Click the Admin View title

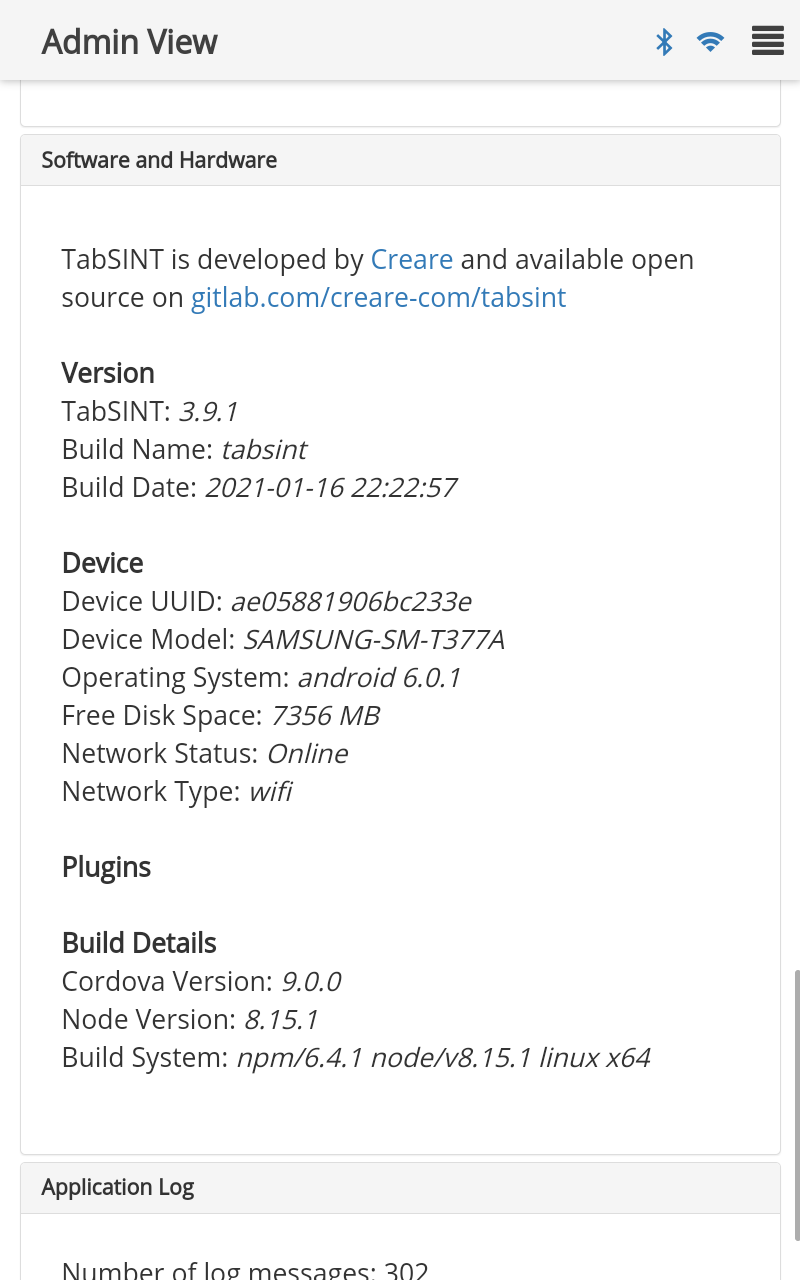(129, 42)
